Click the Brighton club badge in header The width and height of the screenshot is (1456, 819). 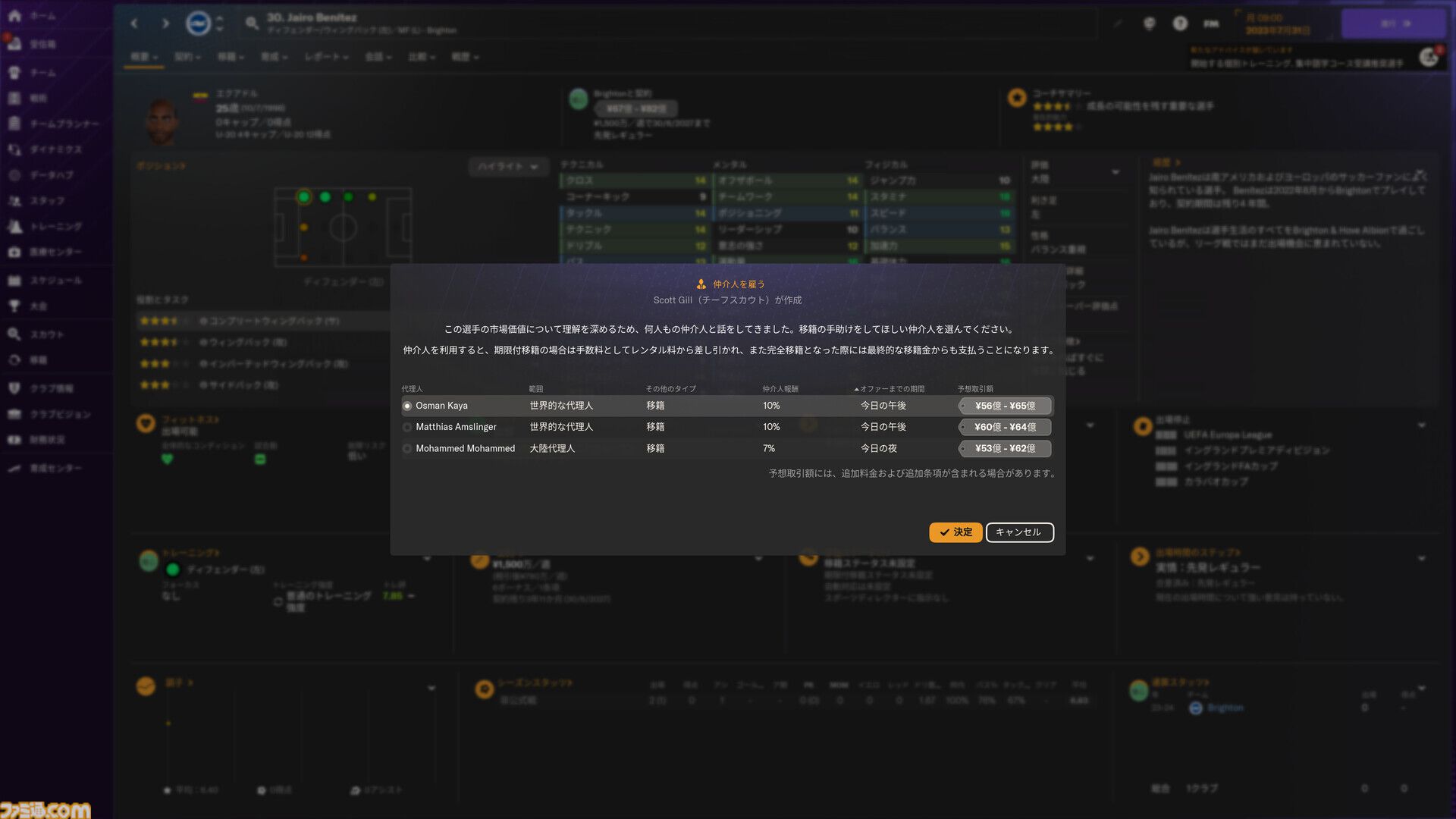click(198, 24)
